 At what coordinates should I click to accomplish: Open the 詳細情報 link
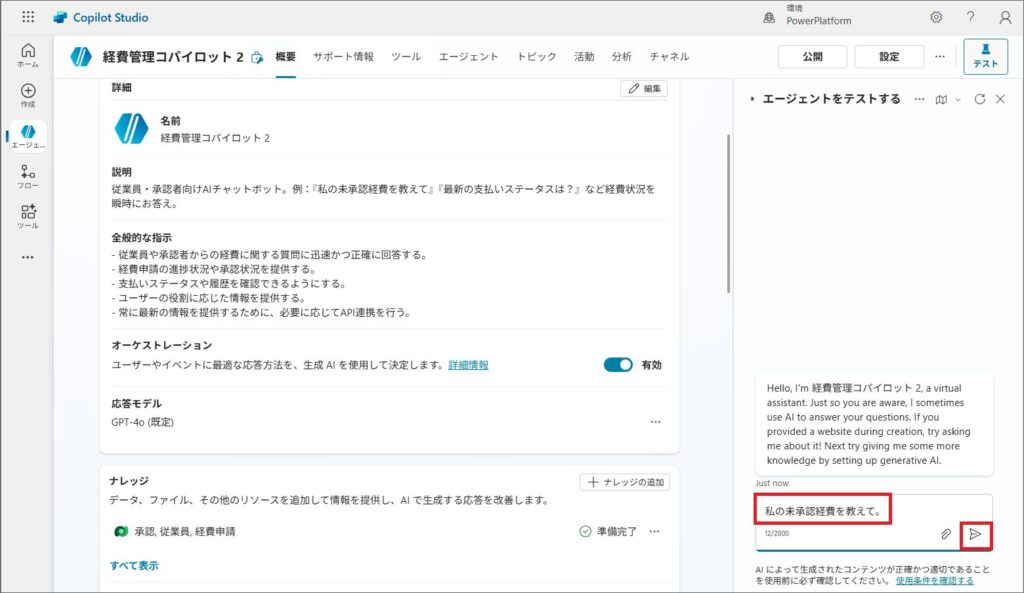[x=468, y=365]
